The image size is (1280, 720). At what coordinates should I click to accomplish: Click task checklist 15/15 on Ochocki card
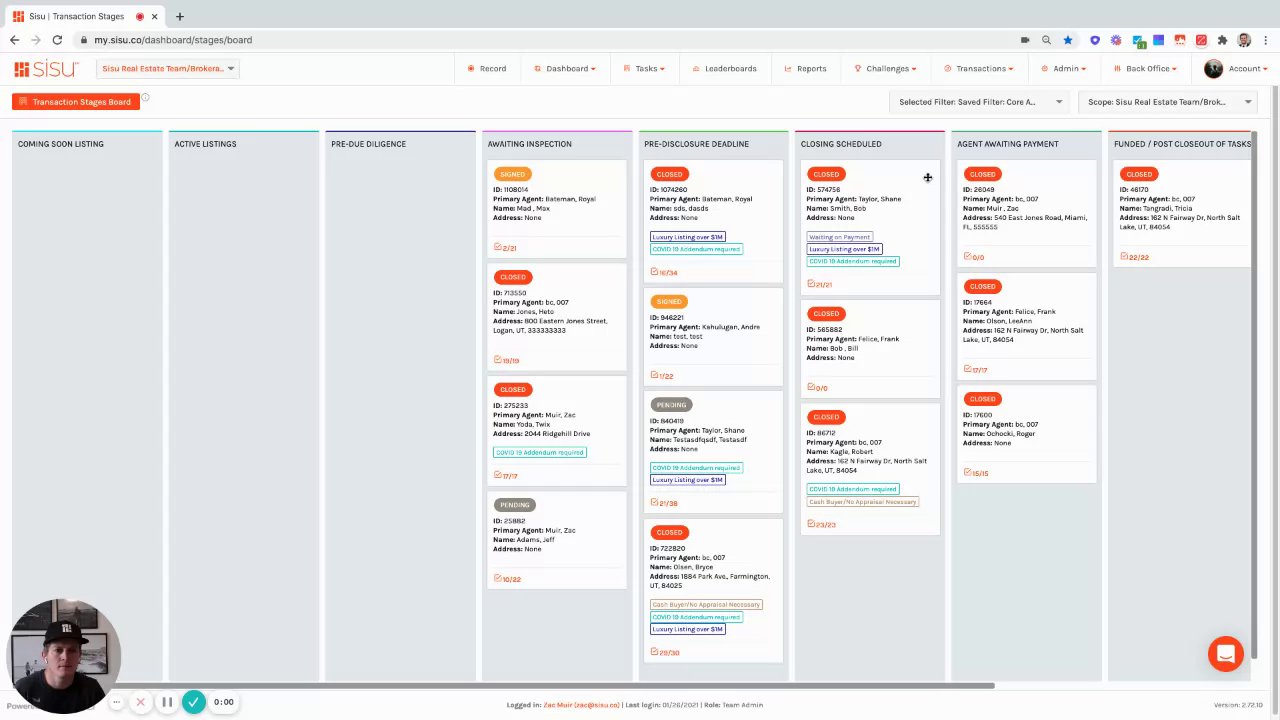(x=976, y=473)
